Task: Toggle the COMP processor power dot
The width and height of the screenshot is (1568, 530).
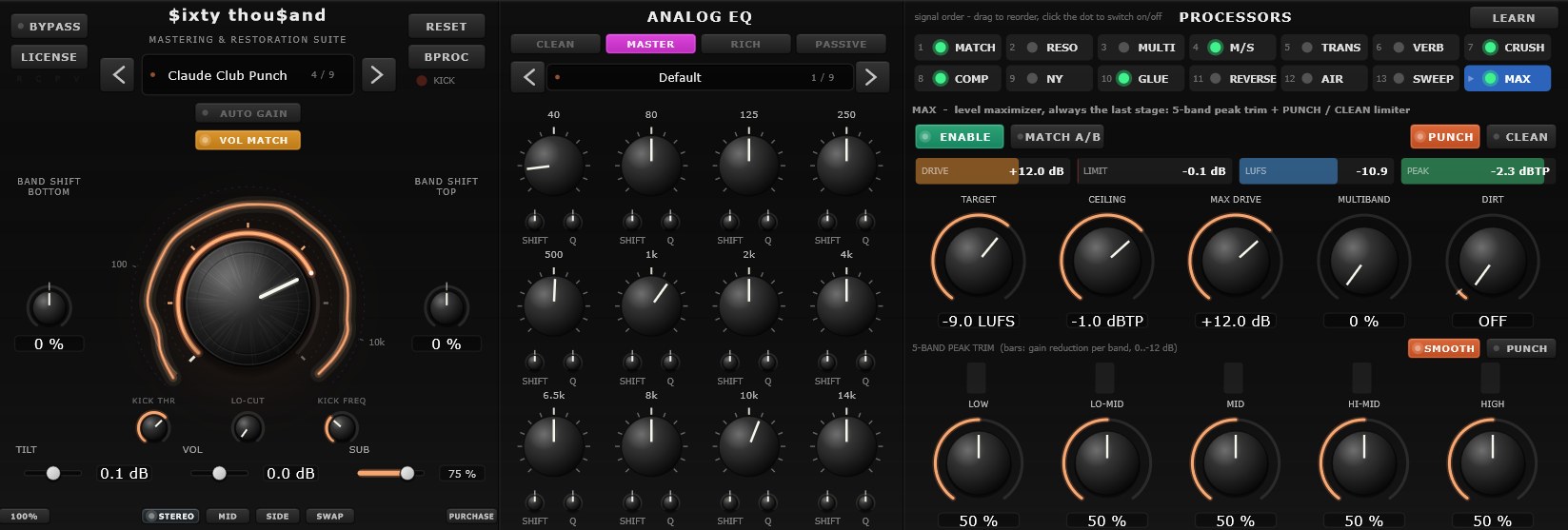Action: click(x=941, y=79)
